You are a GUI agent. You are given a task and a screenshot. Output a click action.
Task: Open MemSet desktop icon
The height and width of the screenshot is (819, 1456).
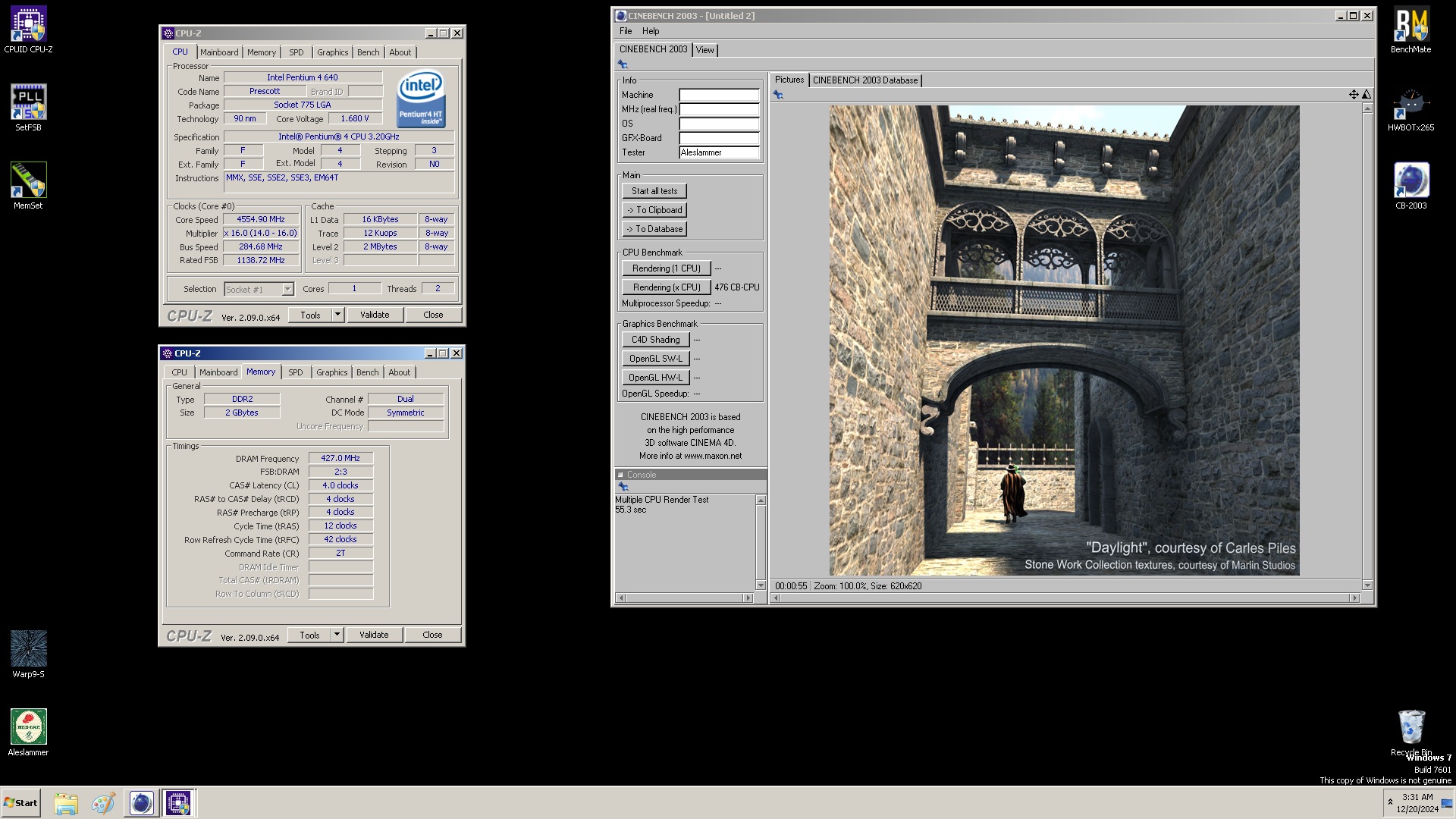[28, 186]
